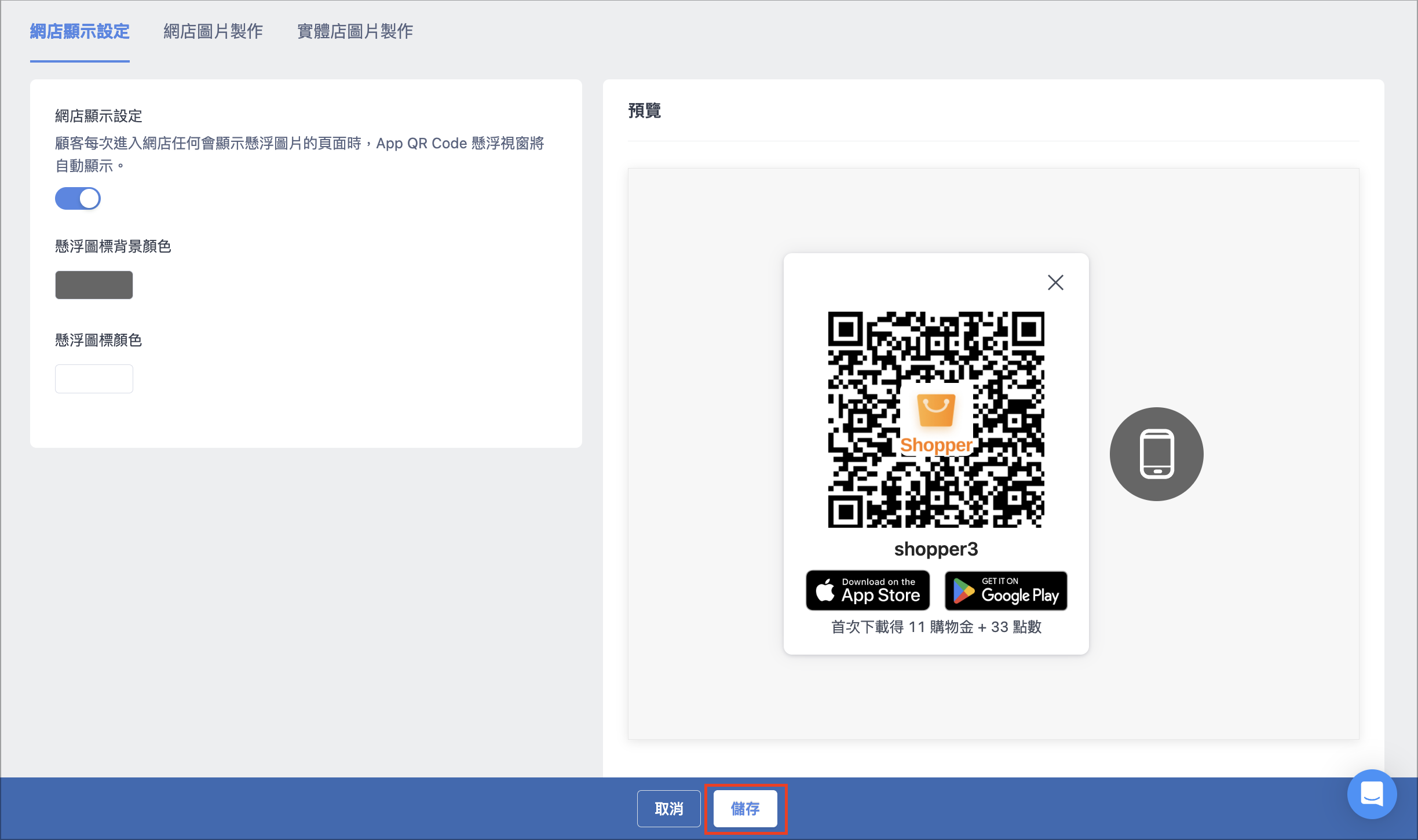The image size is (1418, 840).
Task: Open the chat support bubble icon
Action: [x=1372, y=794]
